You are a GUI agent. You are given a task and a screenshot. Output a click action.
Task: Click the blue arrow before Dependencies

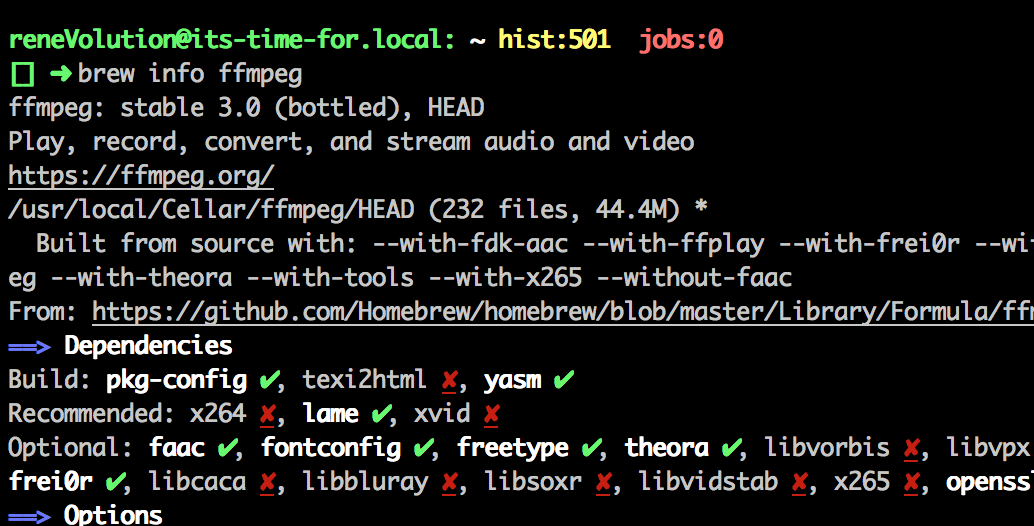click(x=30, y=347)
